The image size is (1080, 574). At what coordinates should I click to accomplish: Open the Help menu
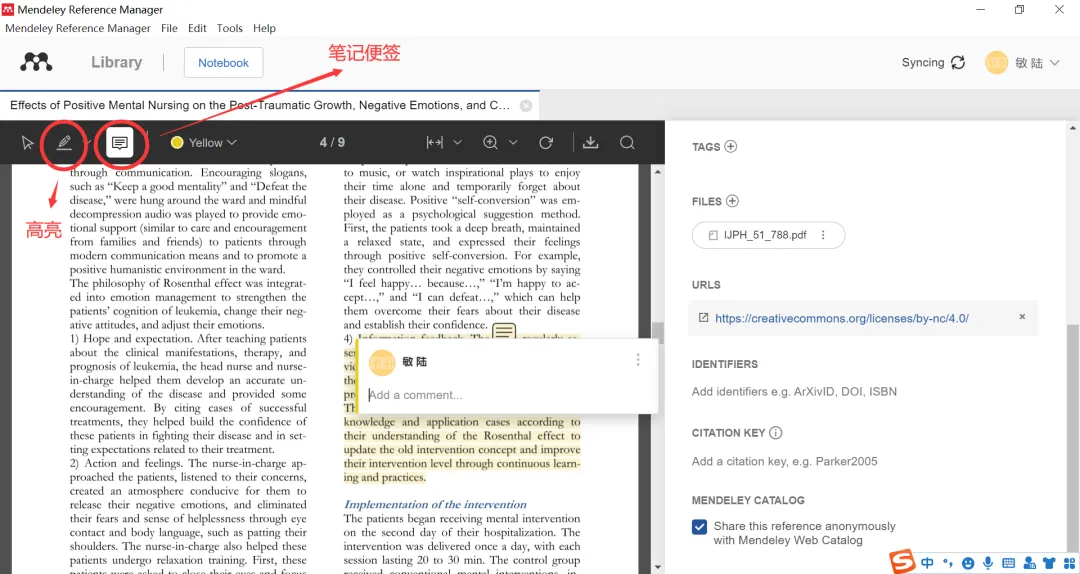[x=264, y=28]
